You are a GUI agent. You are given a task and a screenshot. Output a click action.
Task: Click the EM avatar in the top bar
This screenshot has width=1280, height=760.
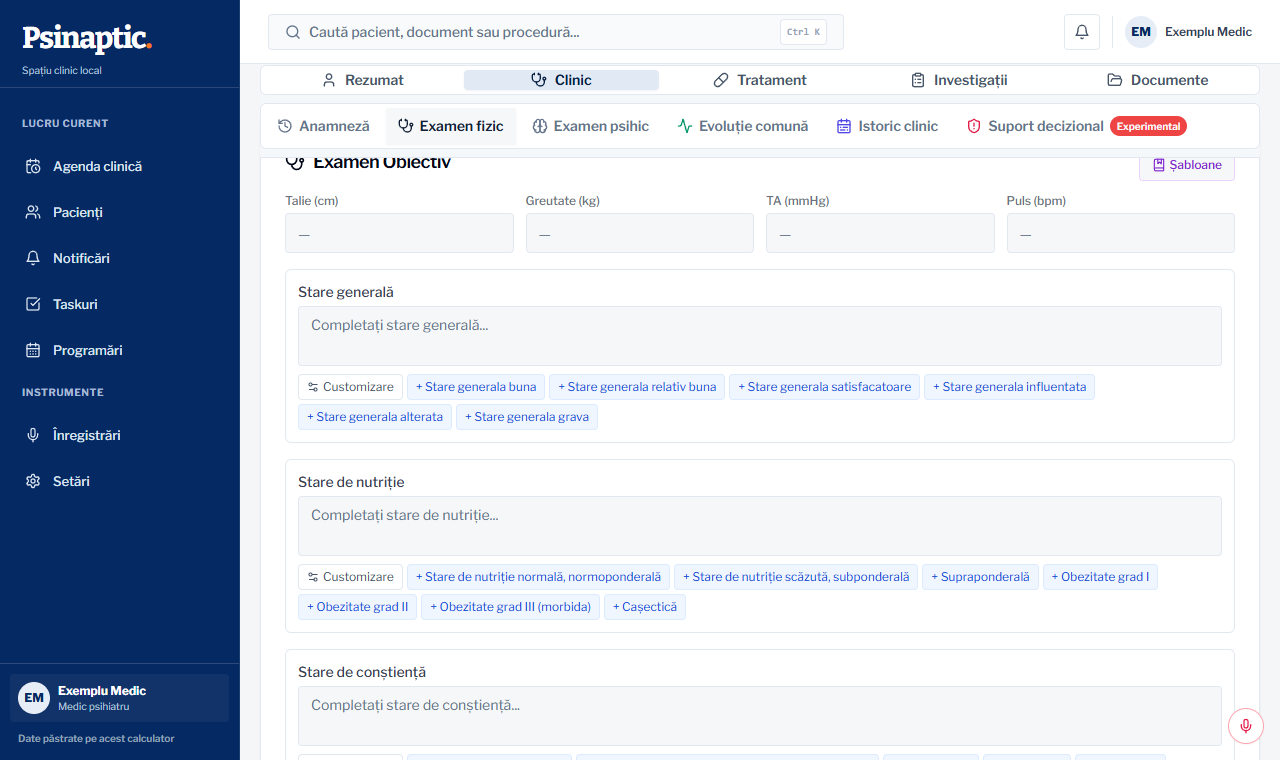[x=1141, y=32]
